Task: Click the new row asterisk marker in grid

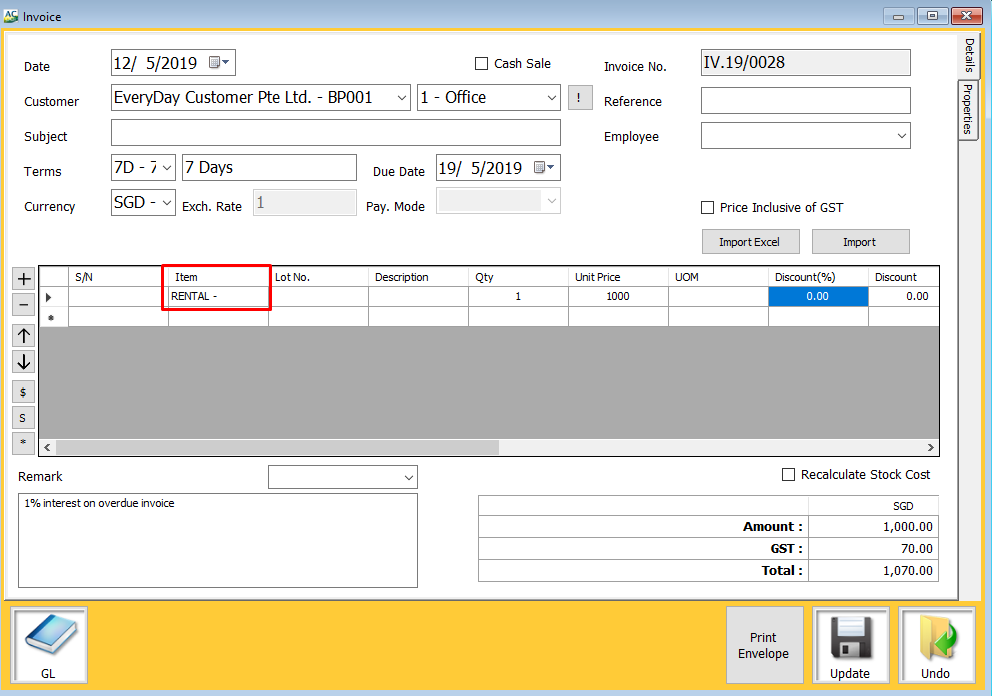Action: coord(51,317)
